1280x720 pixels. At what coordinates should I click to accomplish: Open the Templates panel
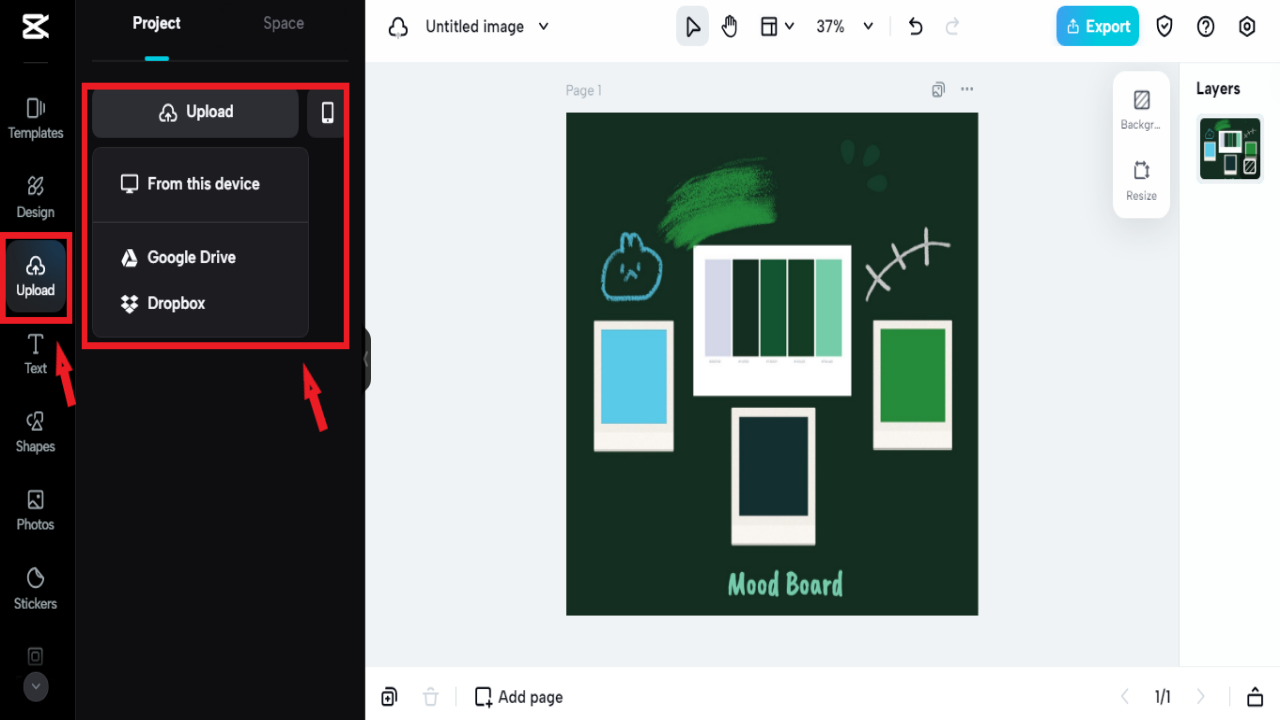coord(35,120)
